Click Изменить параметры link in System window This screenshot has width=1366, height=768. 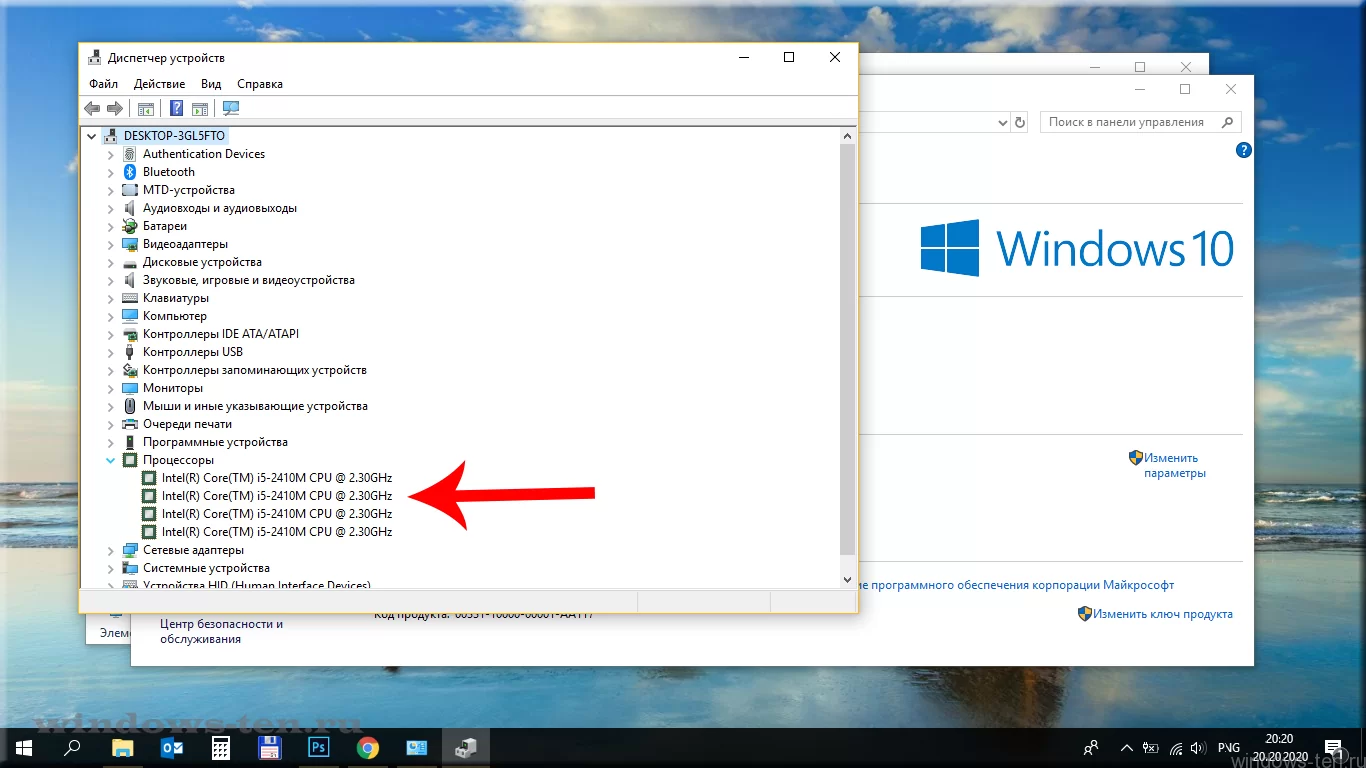pyautogui.click(x=1175, y=465)
